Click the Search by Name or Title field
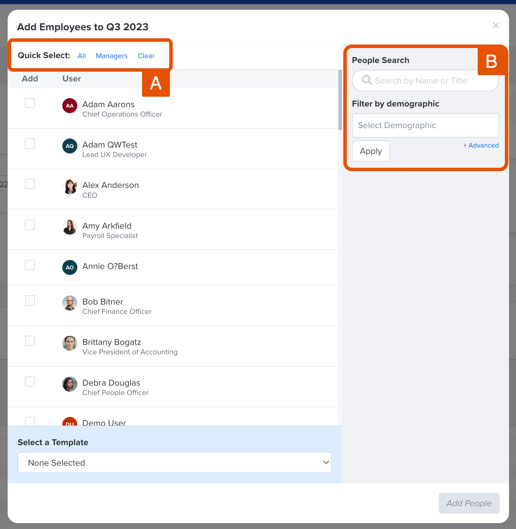 (425, 81)
